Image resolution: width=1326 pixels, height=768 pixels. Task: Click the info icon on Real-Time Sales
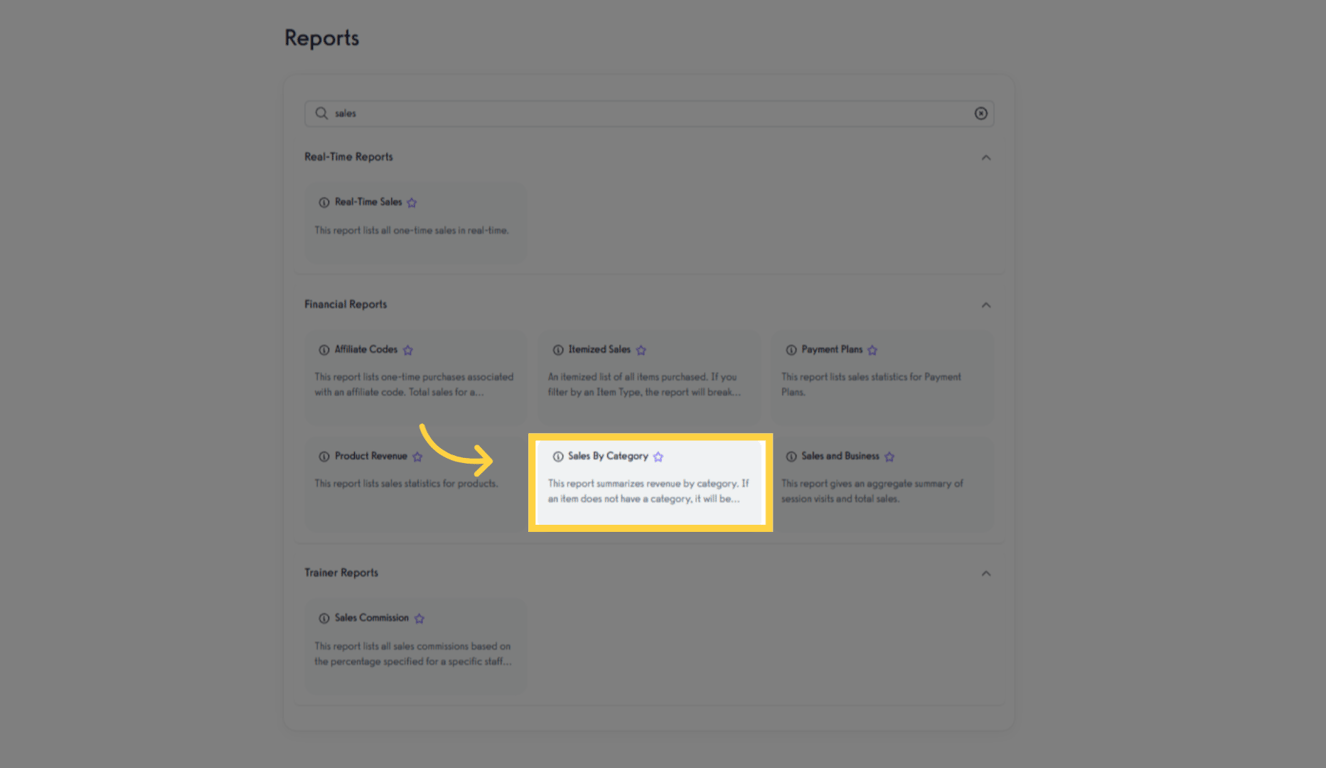pos(324,202)
